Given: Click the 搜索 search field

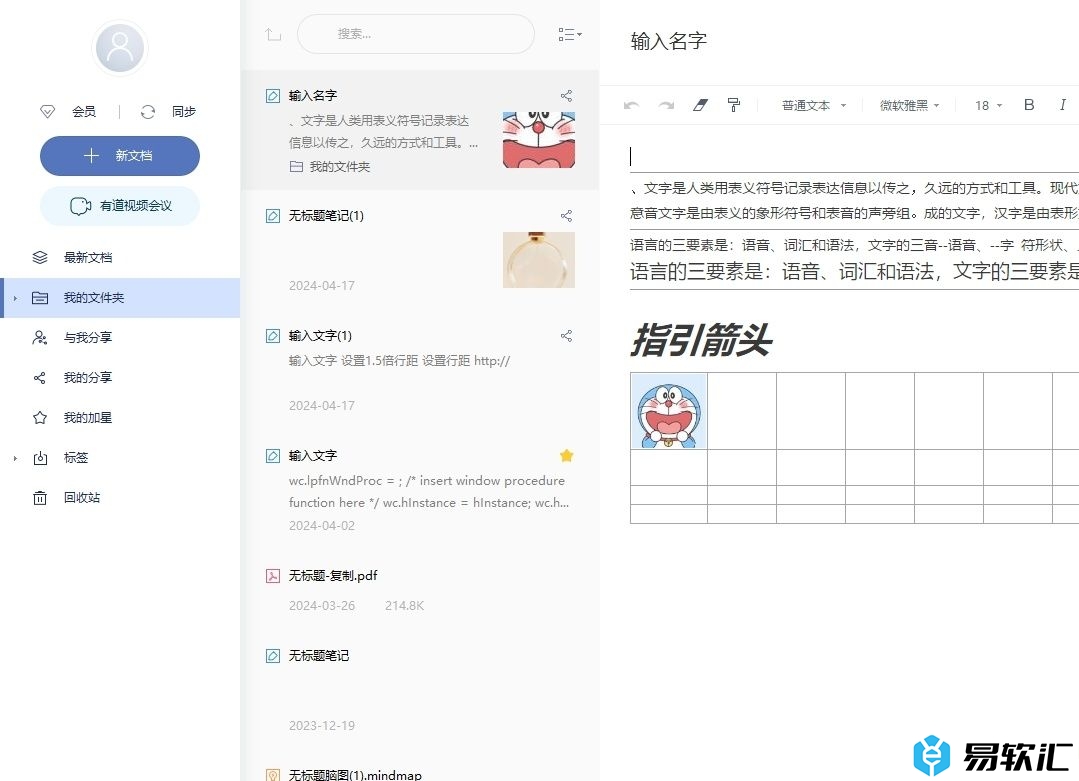Looking at the screenshot, I should tap(416, 34).
